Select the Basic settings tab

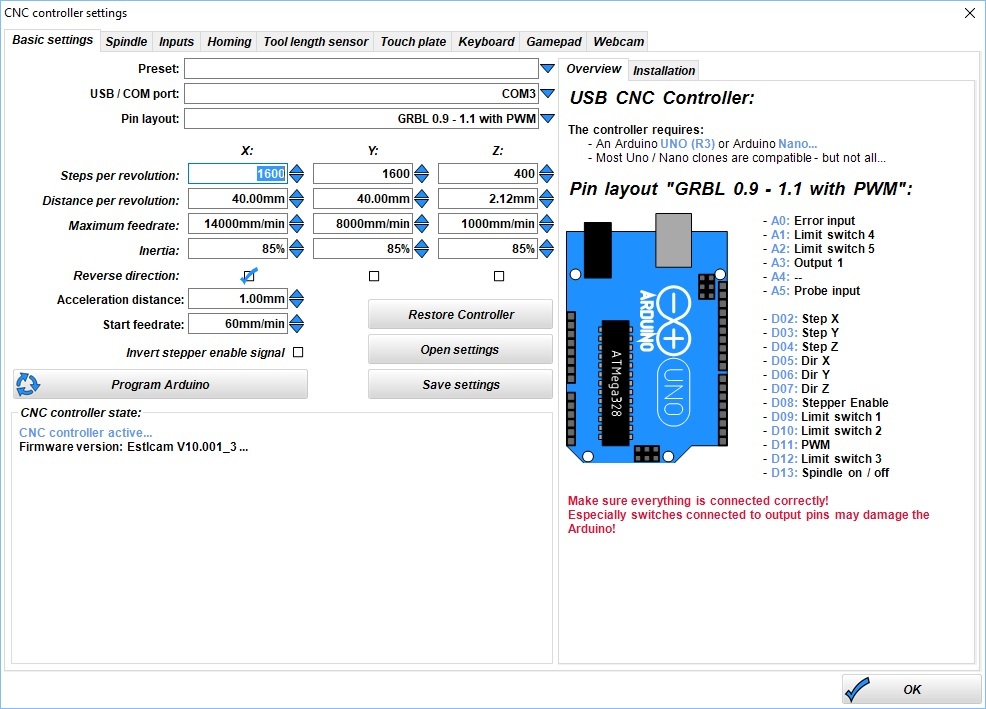pyautogui.click(x=52, y=40)
